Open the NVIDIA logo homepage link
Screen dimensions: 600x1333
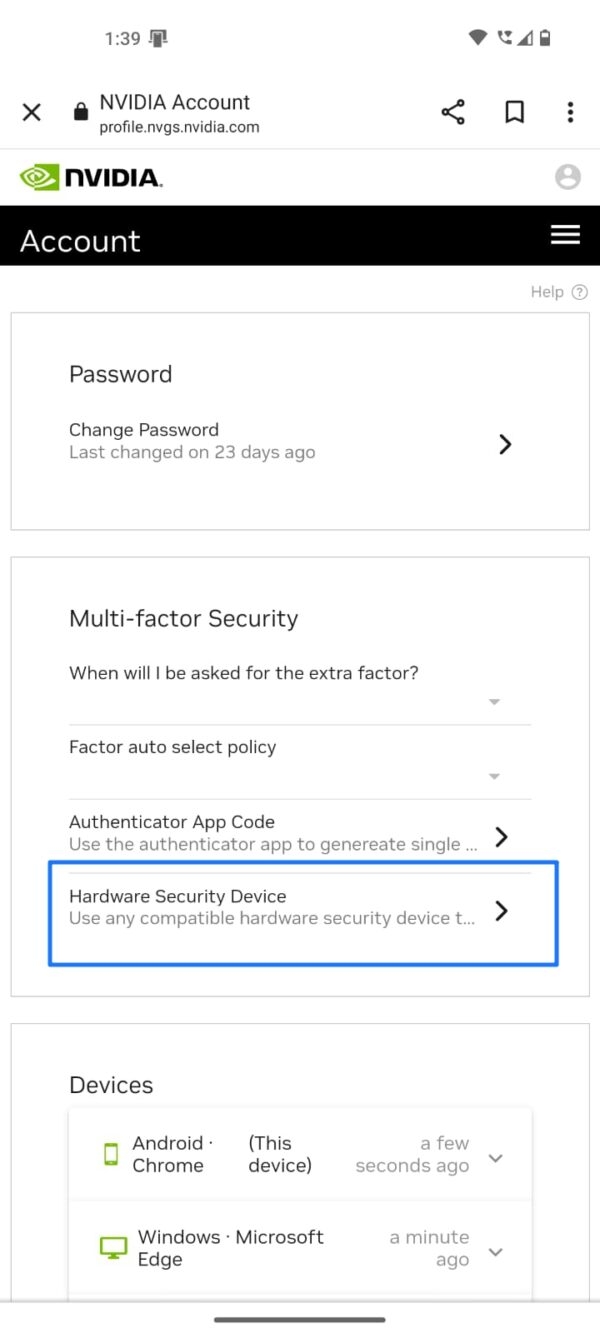[90, 176]
